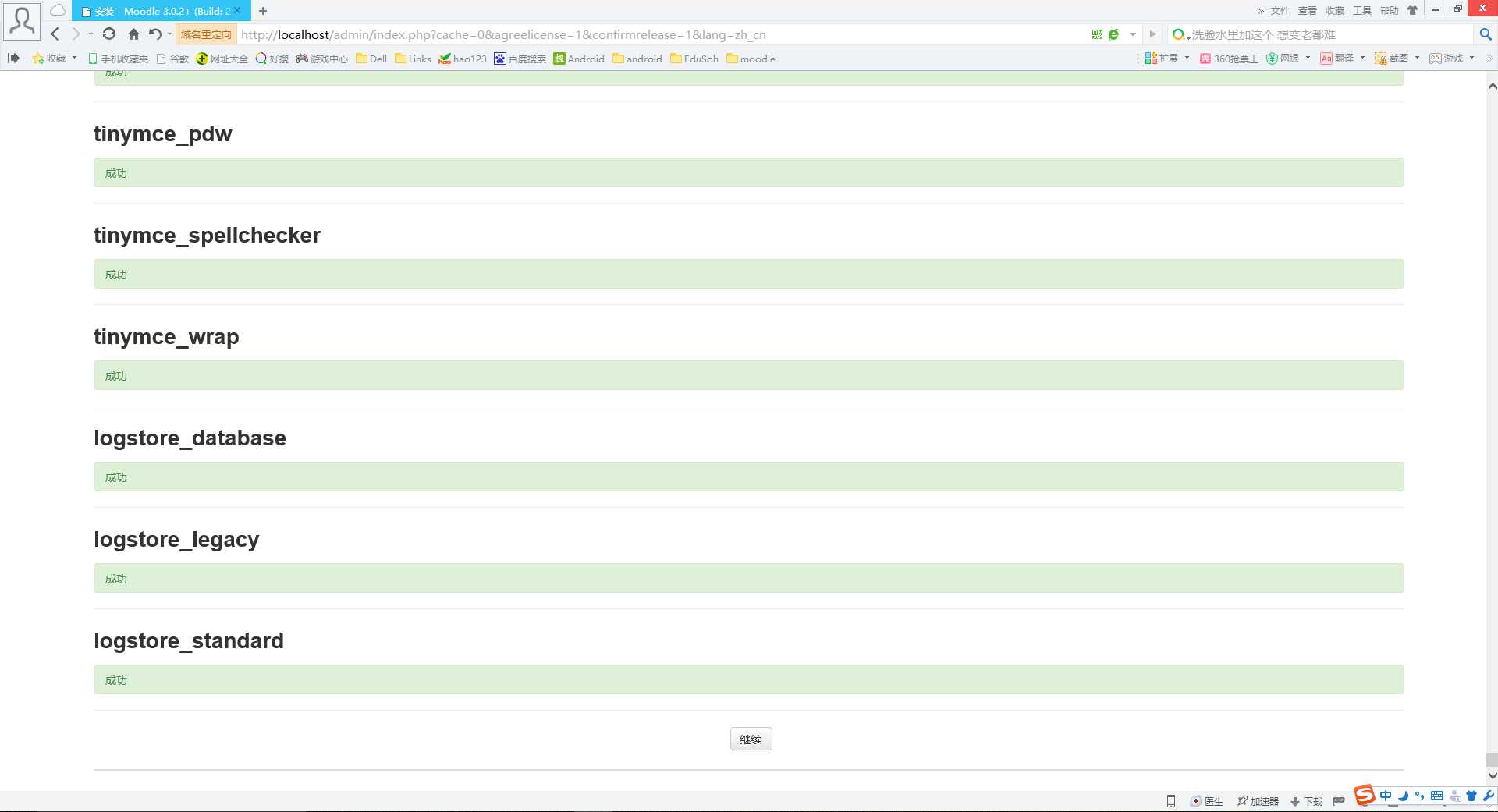Open a new tab with the plus button
The height and width of the screenshot is (812, 1498).
(263, 11)
